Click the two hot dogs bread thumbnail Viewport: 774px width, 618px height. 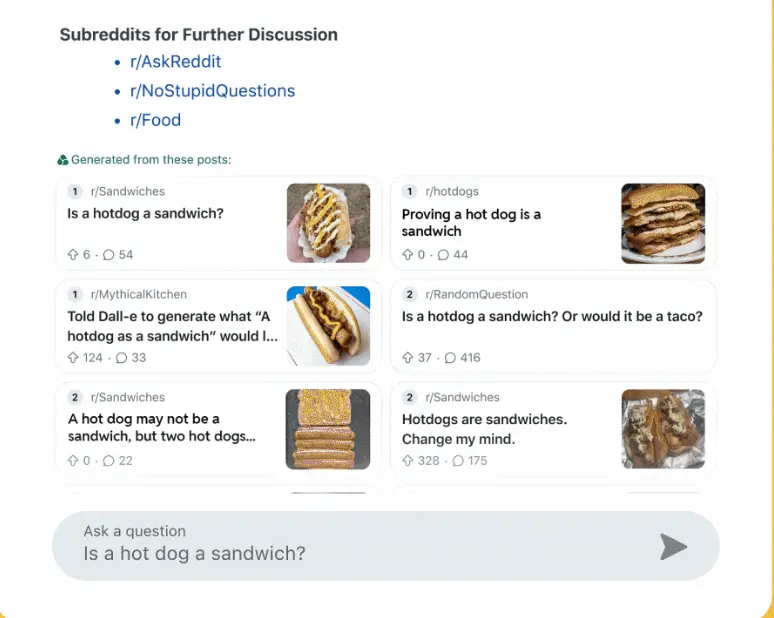328,429
